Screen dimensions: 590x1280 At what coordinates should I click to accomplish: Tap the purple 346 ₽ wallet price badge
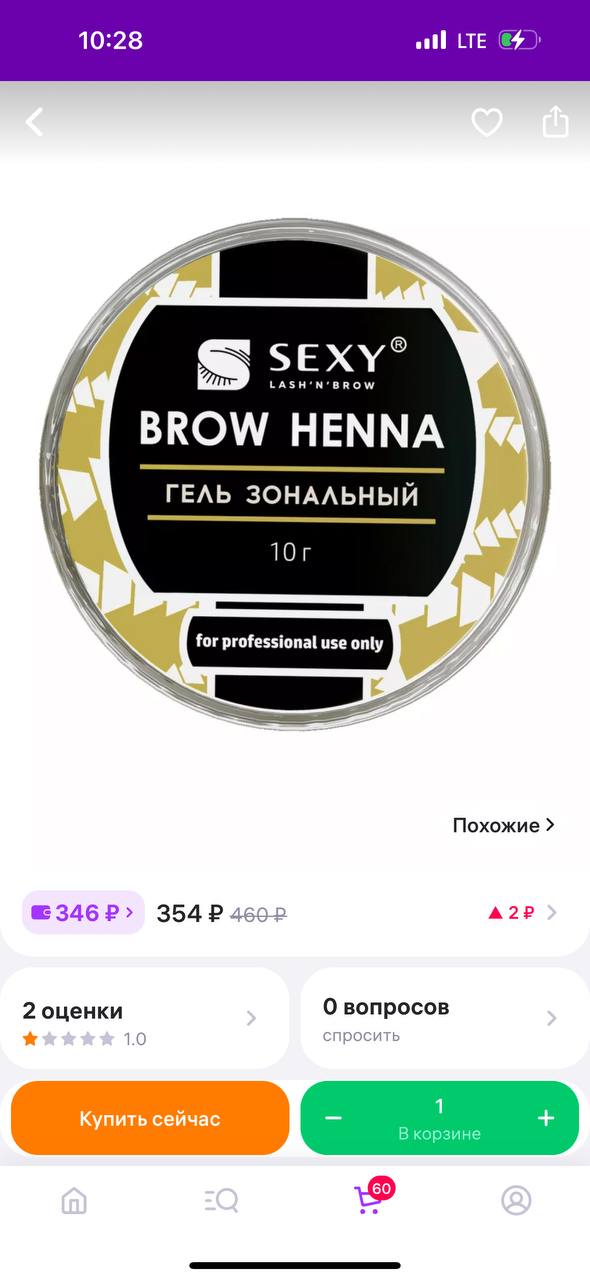(83, 912)
